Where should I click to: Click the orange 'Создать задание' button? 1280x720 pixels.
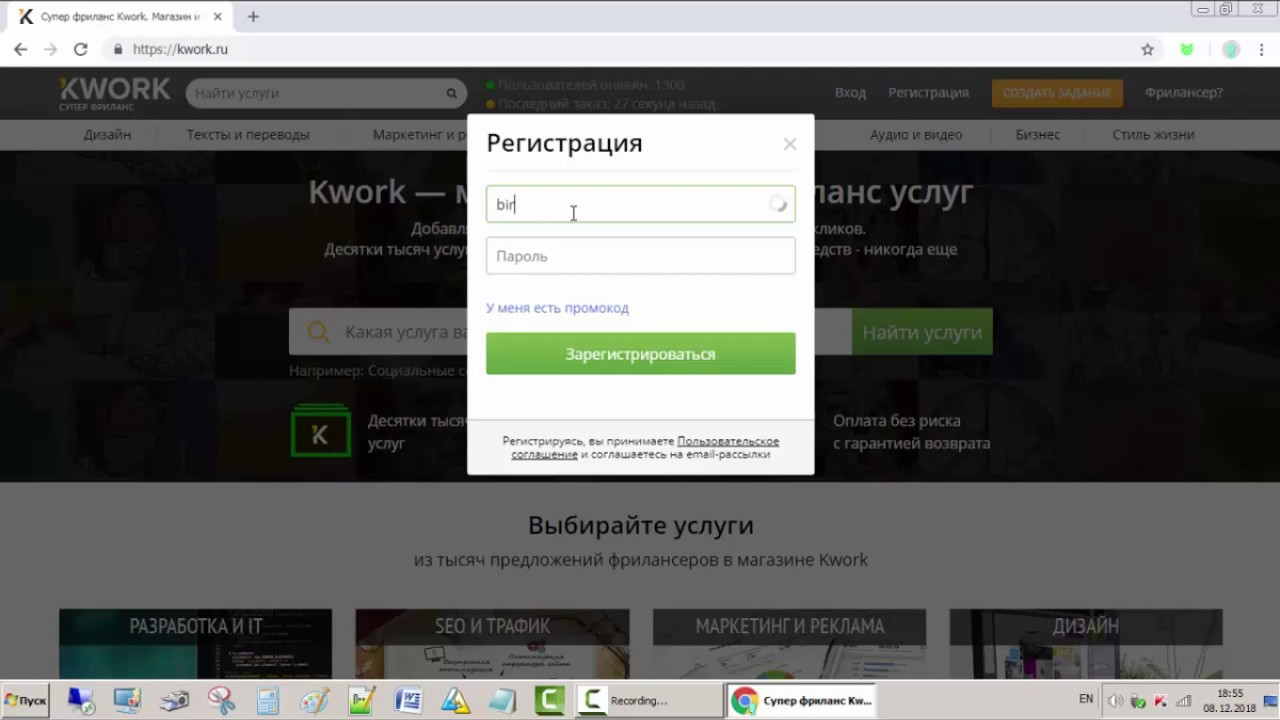1057,92
